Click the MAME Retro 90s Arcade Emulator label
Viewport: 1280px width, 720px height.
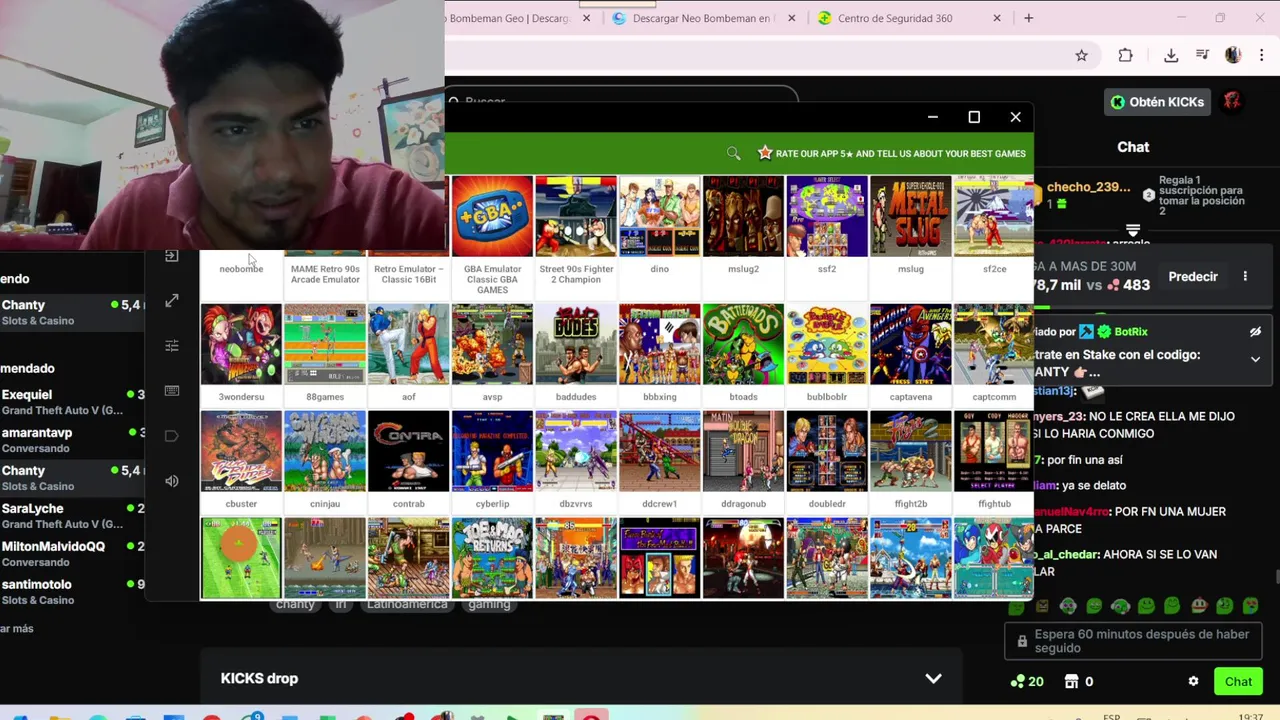(325, 274)
